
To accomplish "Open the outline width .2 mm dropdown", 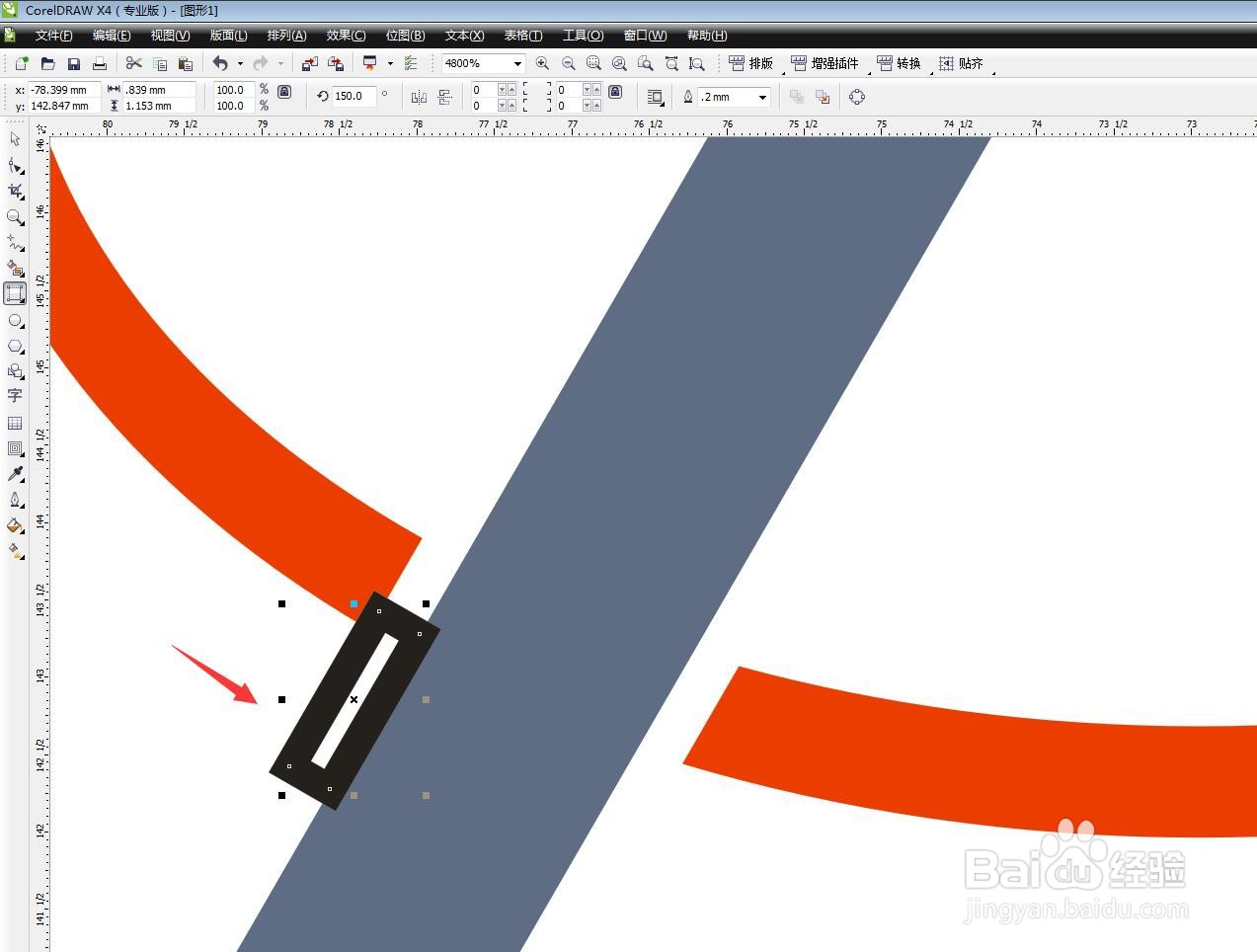I will click(x=762, y=97).
